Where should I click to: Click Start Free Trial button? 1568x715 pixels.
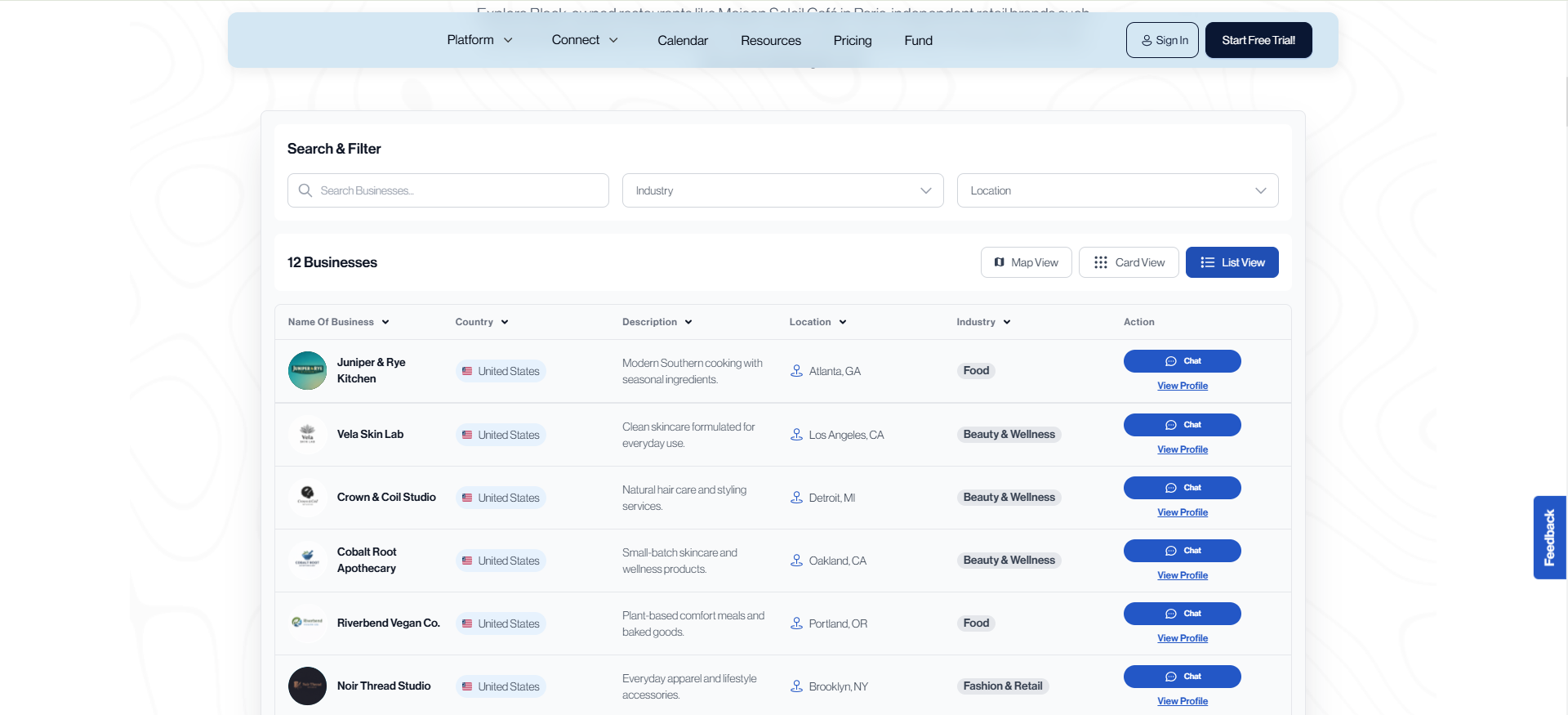[1258, 40]
